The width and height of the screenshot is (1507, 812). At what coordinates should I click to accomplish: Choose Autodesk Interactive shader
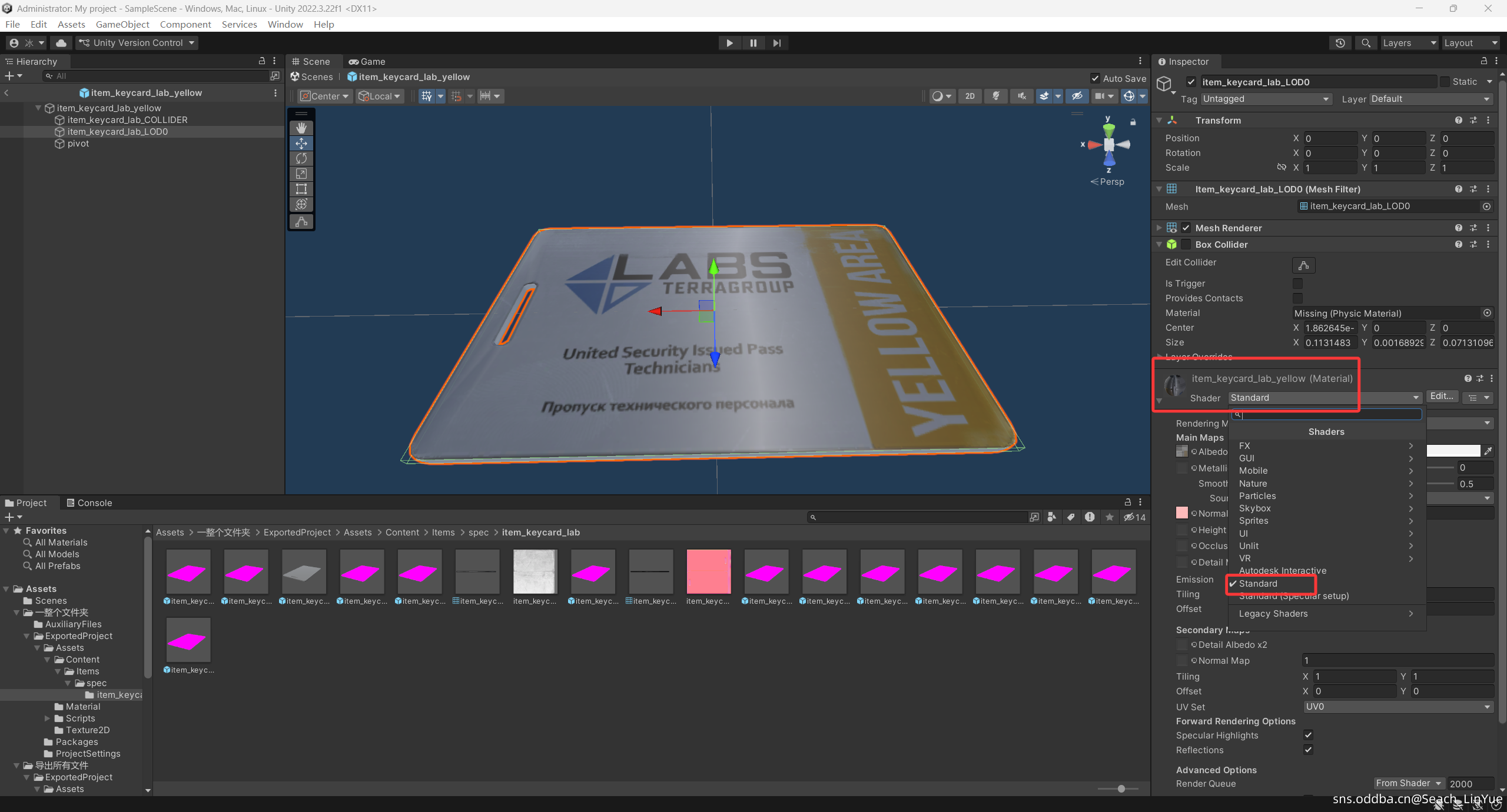(x=1282, y=571)
